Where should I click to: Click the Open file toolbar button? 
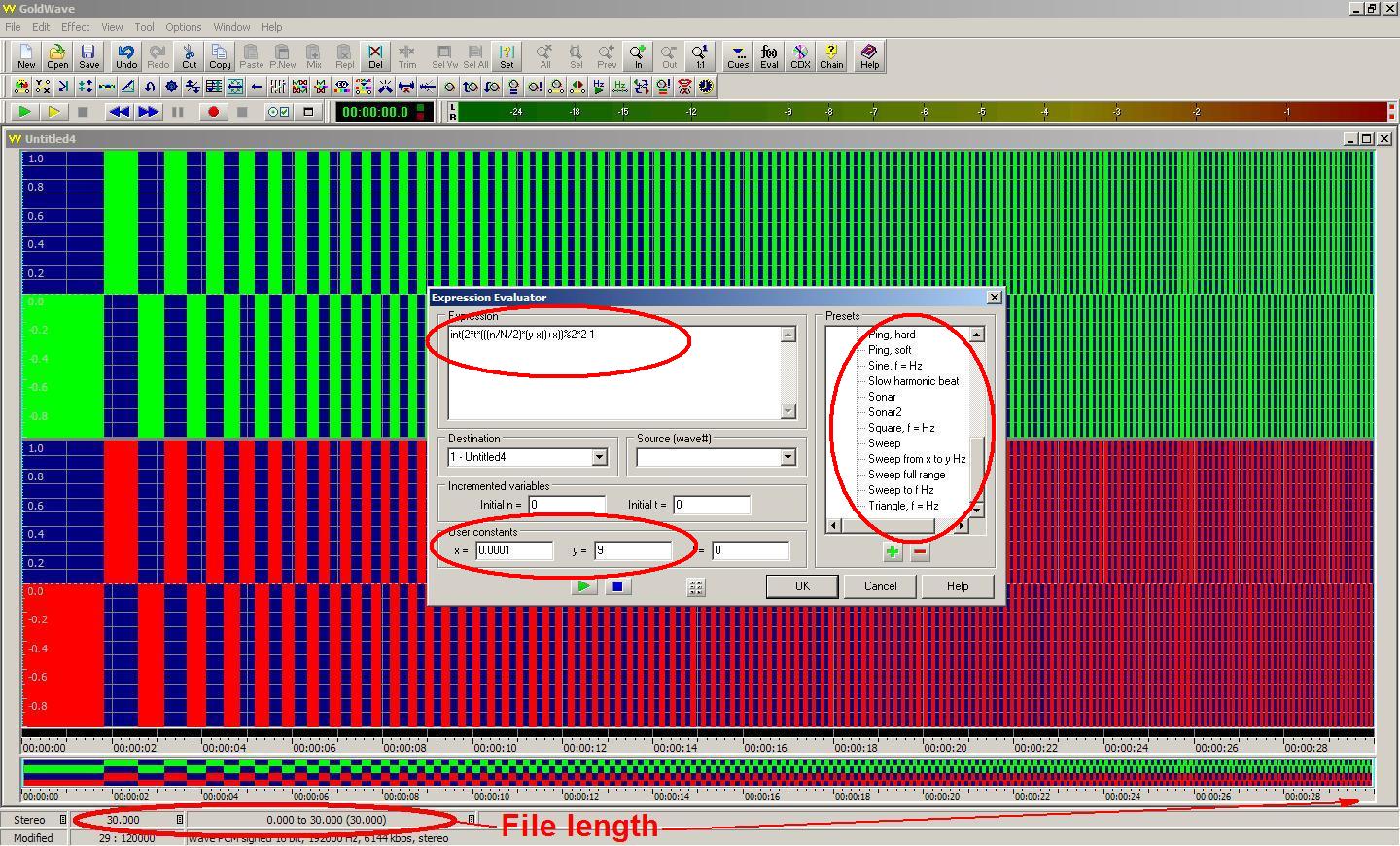[57, 56]
